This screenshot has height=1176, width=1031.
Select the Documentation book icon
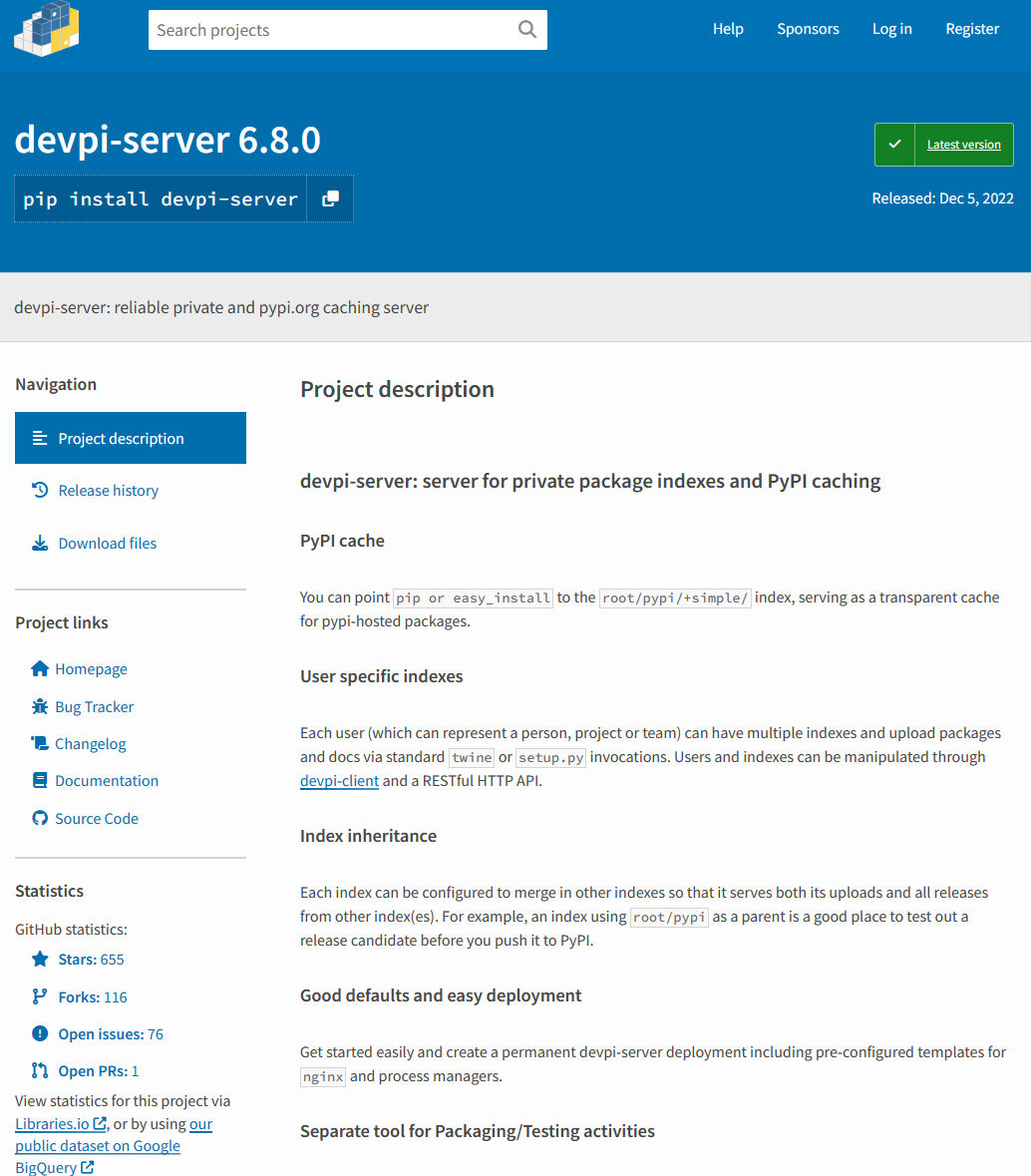(39, 780)
